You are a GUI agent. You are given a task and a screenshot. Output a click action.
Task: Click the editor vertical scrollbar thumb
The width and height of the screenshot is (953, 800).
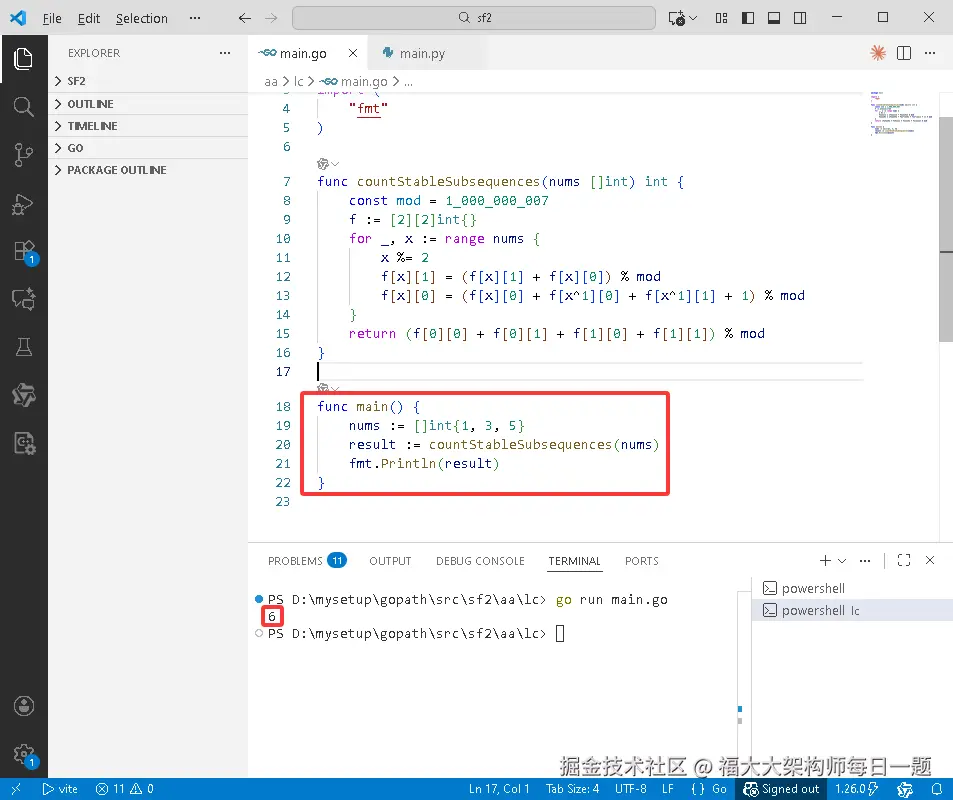click(946, 230)
